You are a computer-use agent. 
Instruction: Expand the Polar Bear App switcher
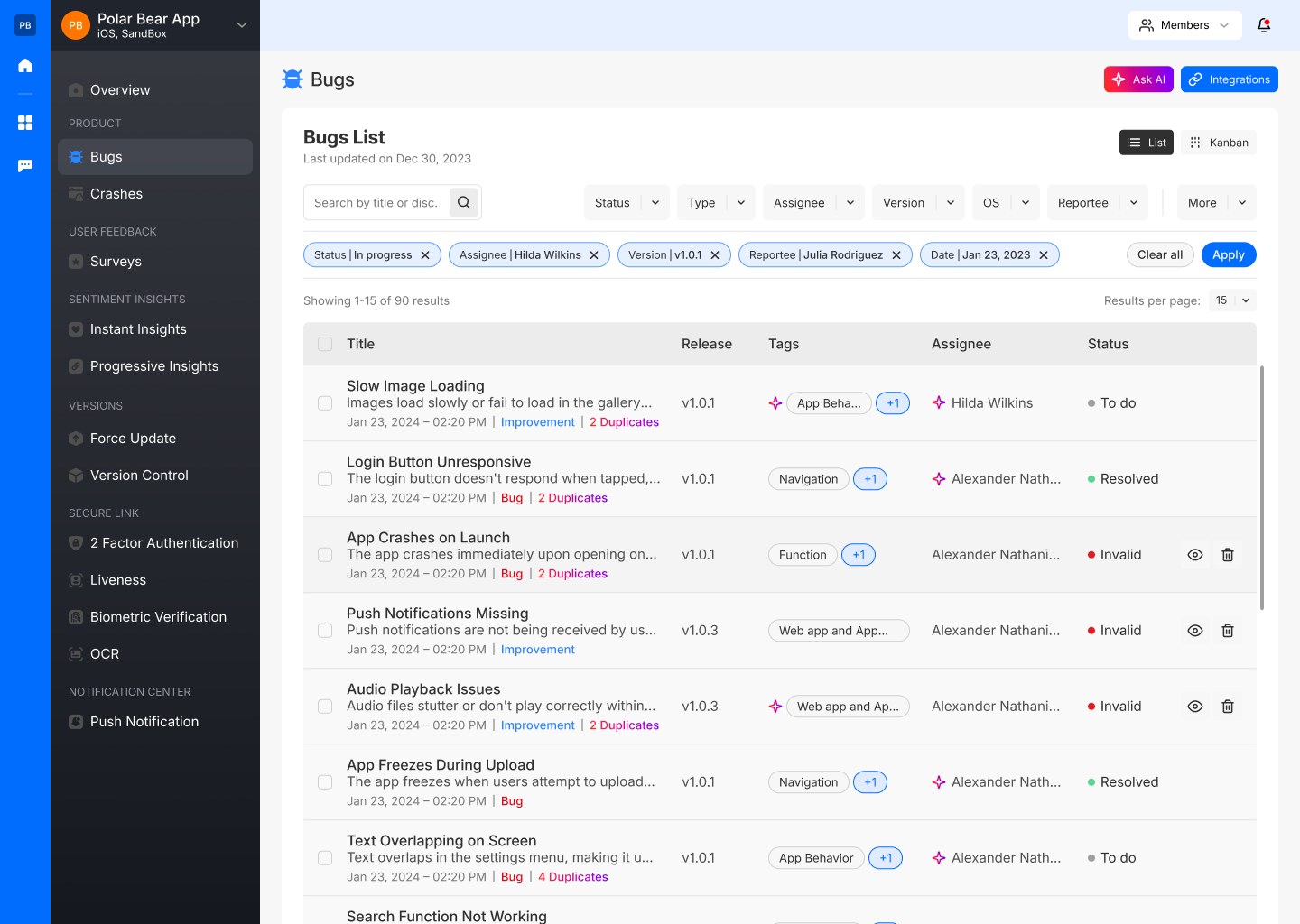click(241, 25)
